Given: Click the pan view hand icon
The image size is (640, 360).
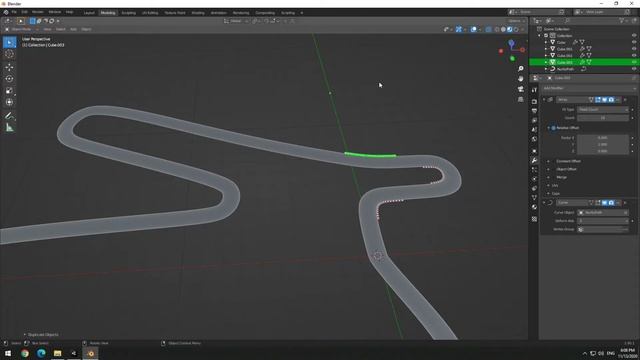Looking at the screenshot, I should coord(520,79).
